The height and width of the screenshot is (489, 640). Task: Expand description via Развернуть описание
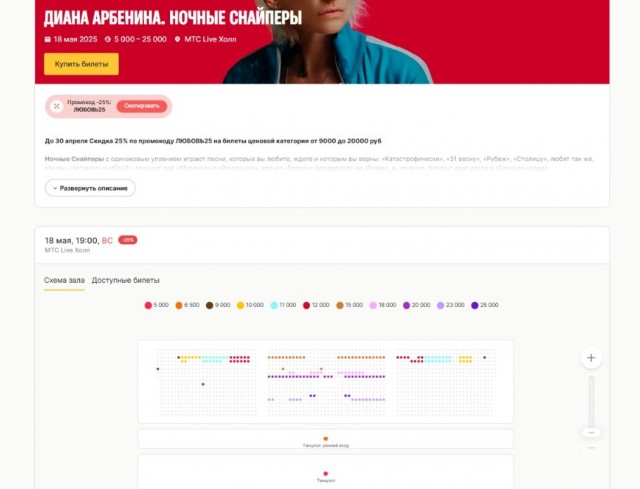coord(90,188)
